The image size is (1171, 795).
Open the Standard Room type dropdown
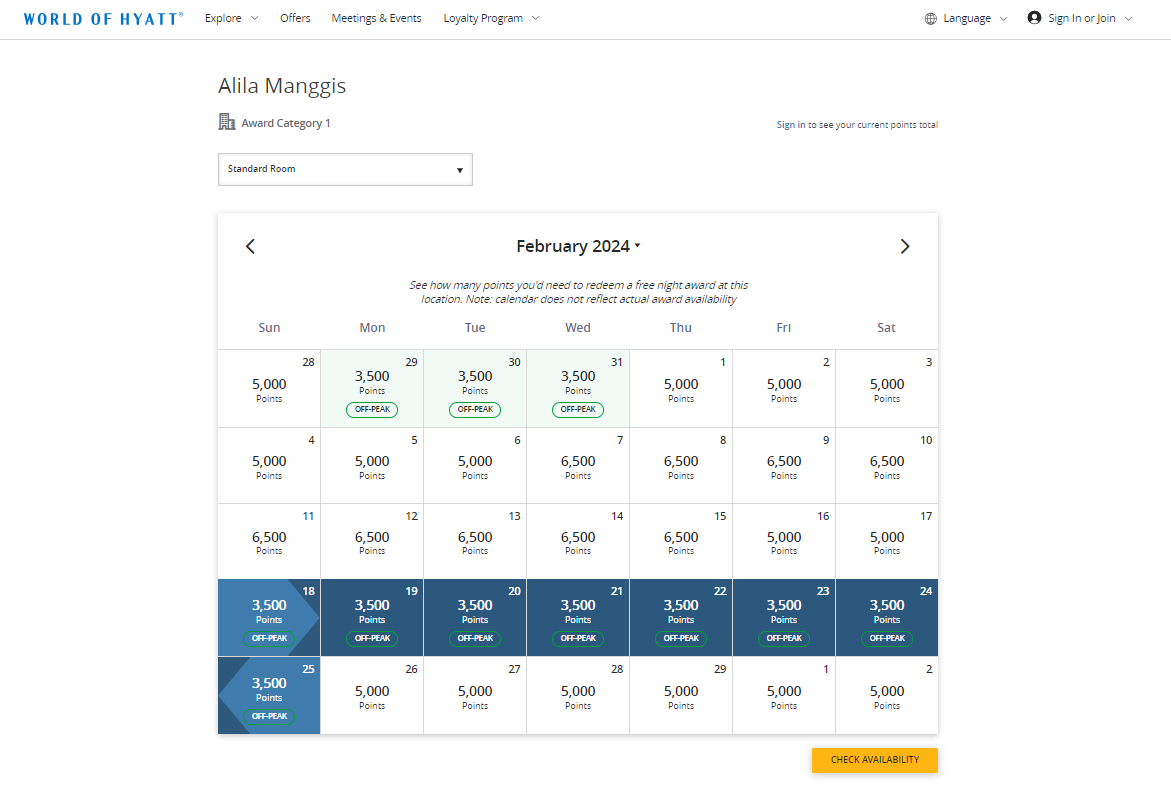(x=345, y=169)
